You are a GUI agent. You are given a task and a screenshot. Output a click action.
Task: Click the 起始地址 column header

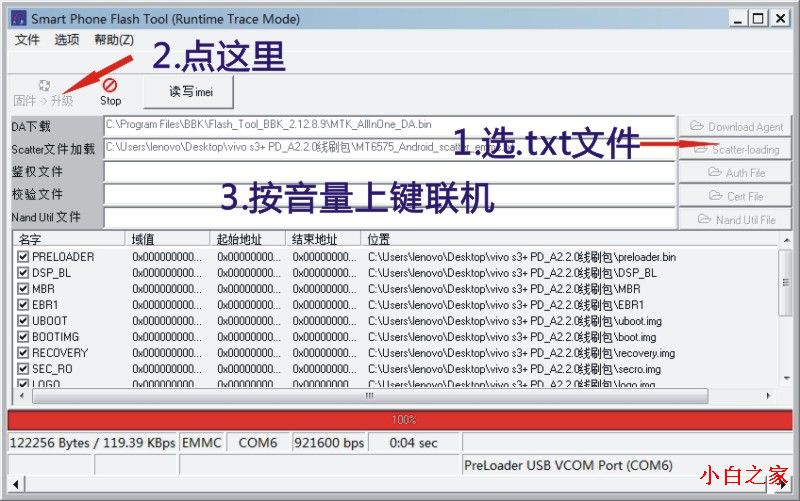[x=247, y=239]
